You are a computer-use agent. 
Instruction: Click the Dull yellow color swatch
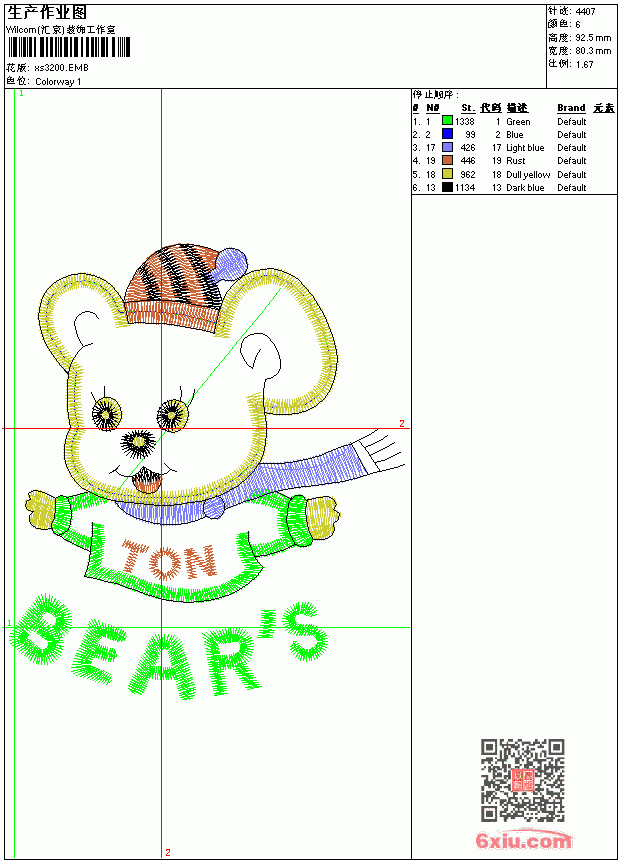click(447, 174)
